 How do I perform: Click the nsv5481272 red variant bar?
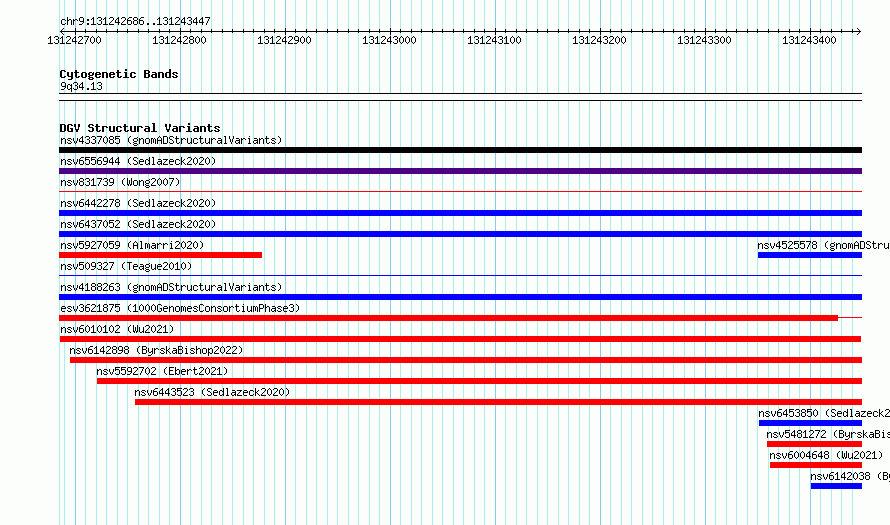(x=815, y=444)
